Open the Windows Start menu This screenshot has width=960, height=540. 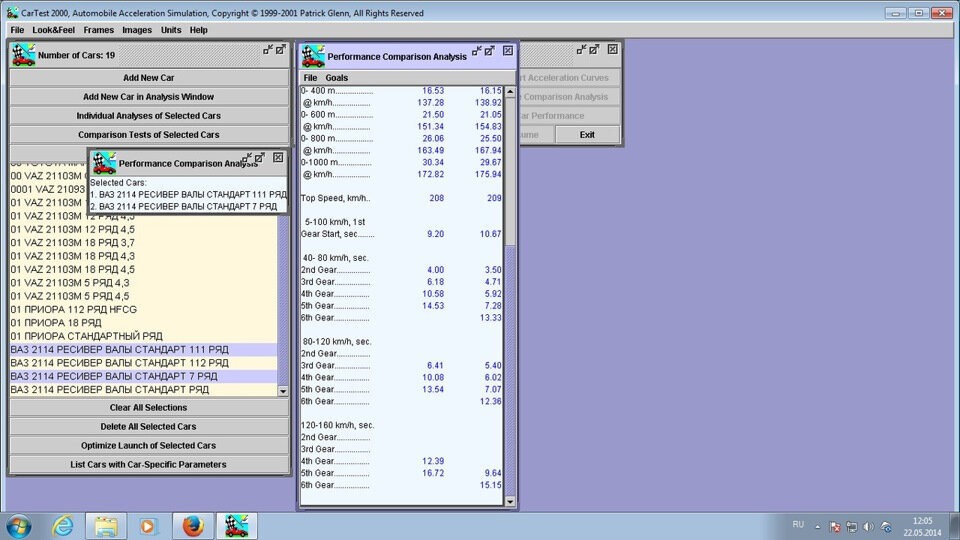point(19,526)
